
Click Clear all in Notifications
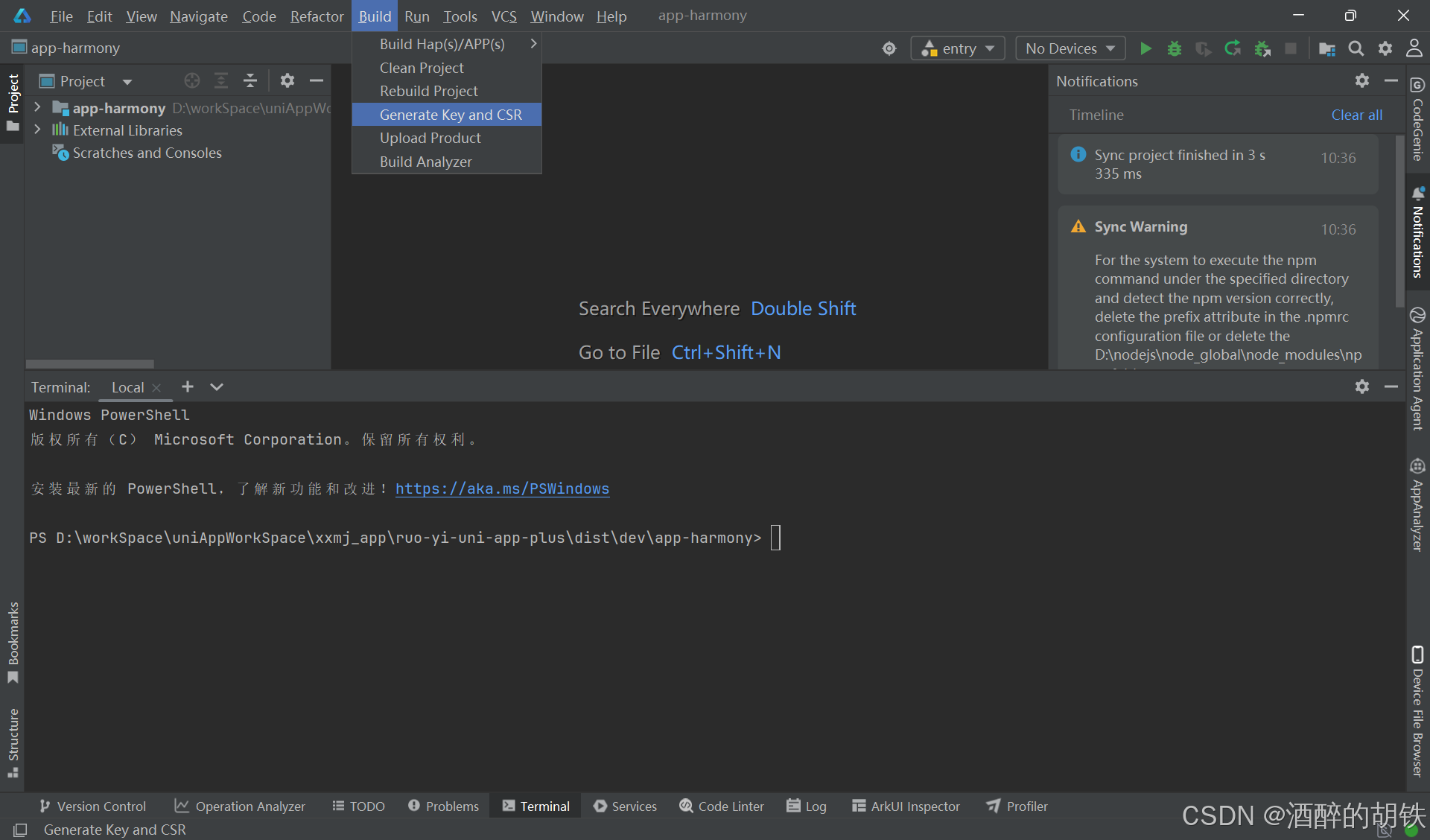pos(1356,115)
